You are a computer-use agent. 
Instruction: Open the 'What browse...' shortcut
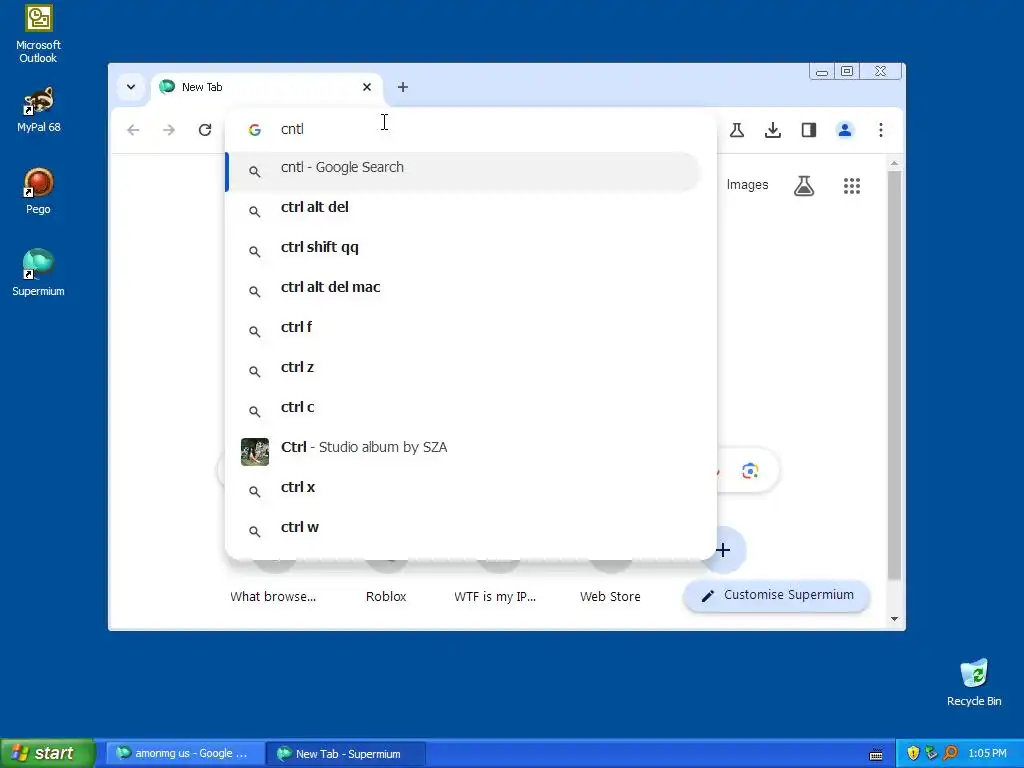click(x=273, y=596)
